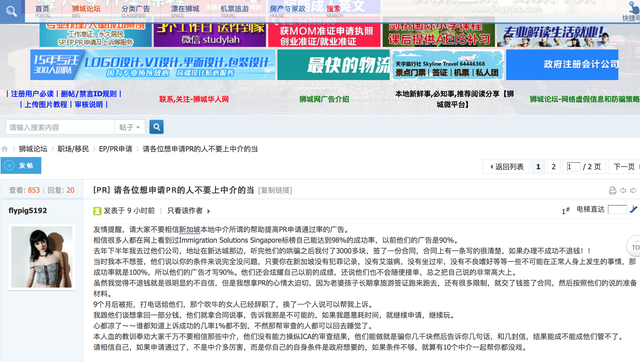Go to 职场/移民 in the breadcrumb
The image size is (640, 362).
(x=73, y=149)
